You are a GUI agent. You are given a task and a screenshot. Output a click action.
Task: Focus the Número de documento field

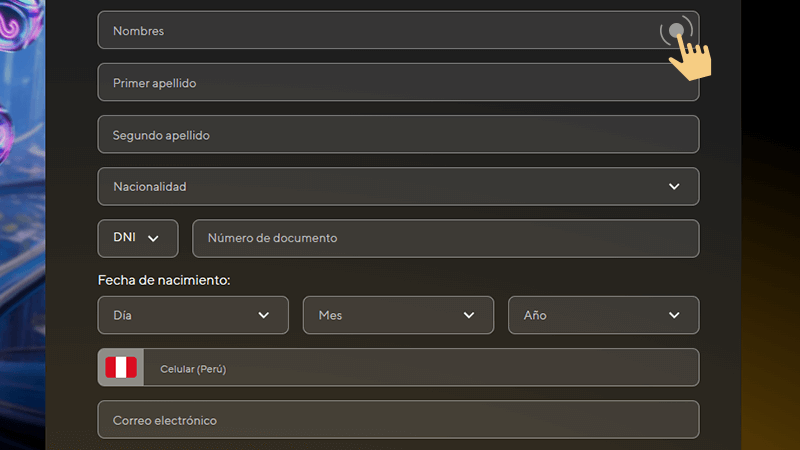point(445,239)
